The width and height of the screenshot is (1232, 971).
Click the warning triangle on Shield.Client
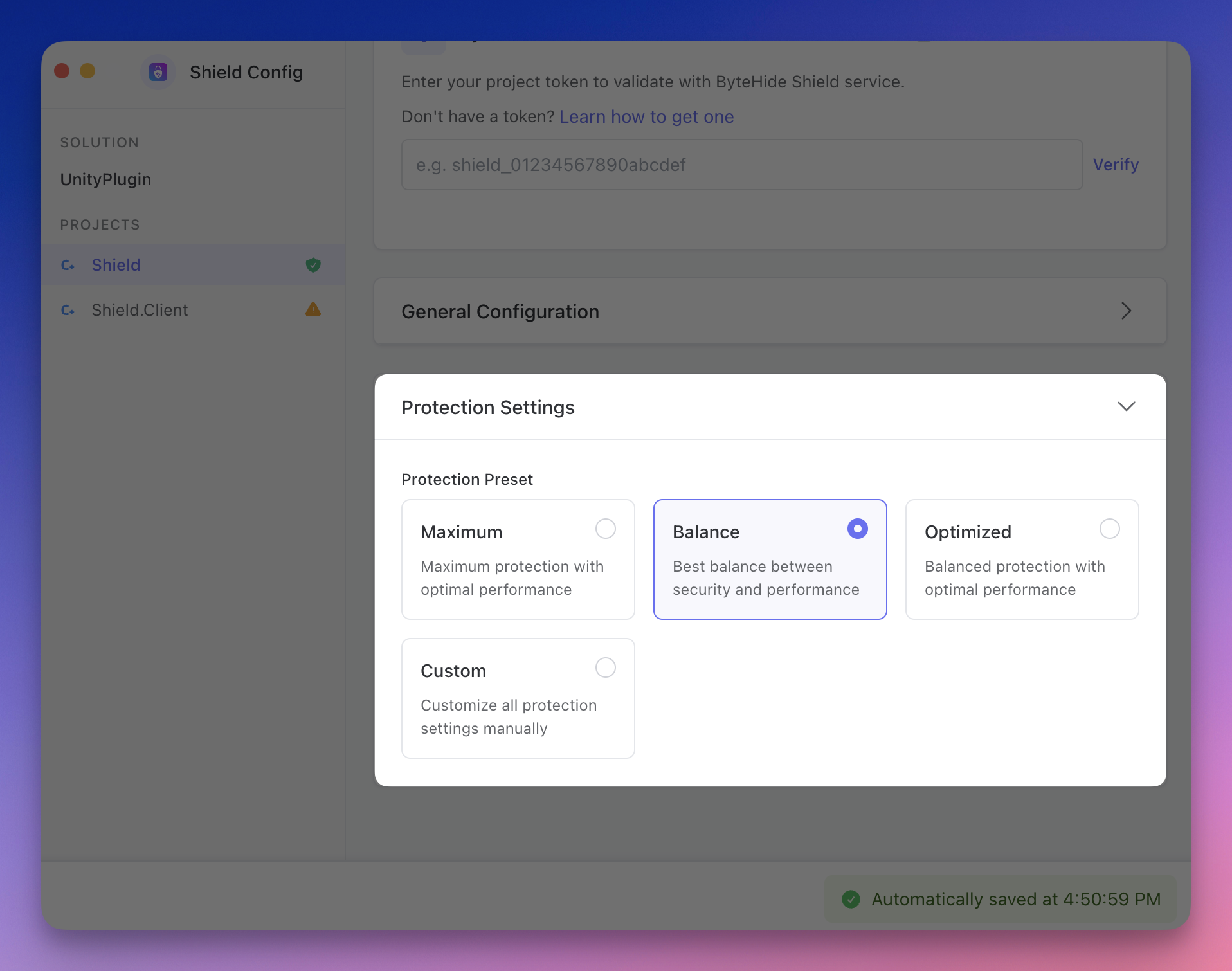coord(313,309)
